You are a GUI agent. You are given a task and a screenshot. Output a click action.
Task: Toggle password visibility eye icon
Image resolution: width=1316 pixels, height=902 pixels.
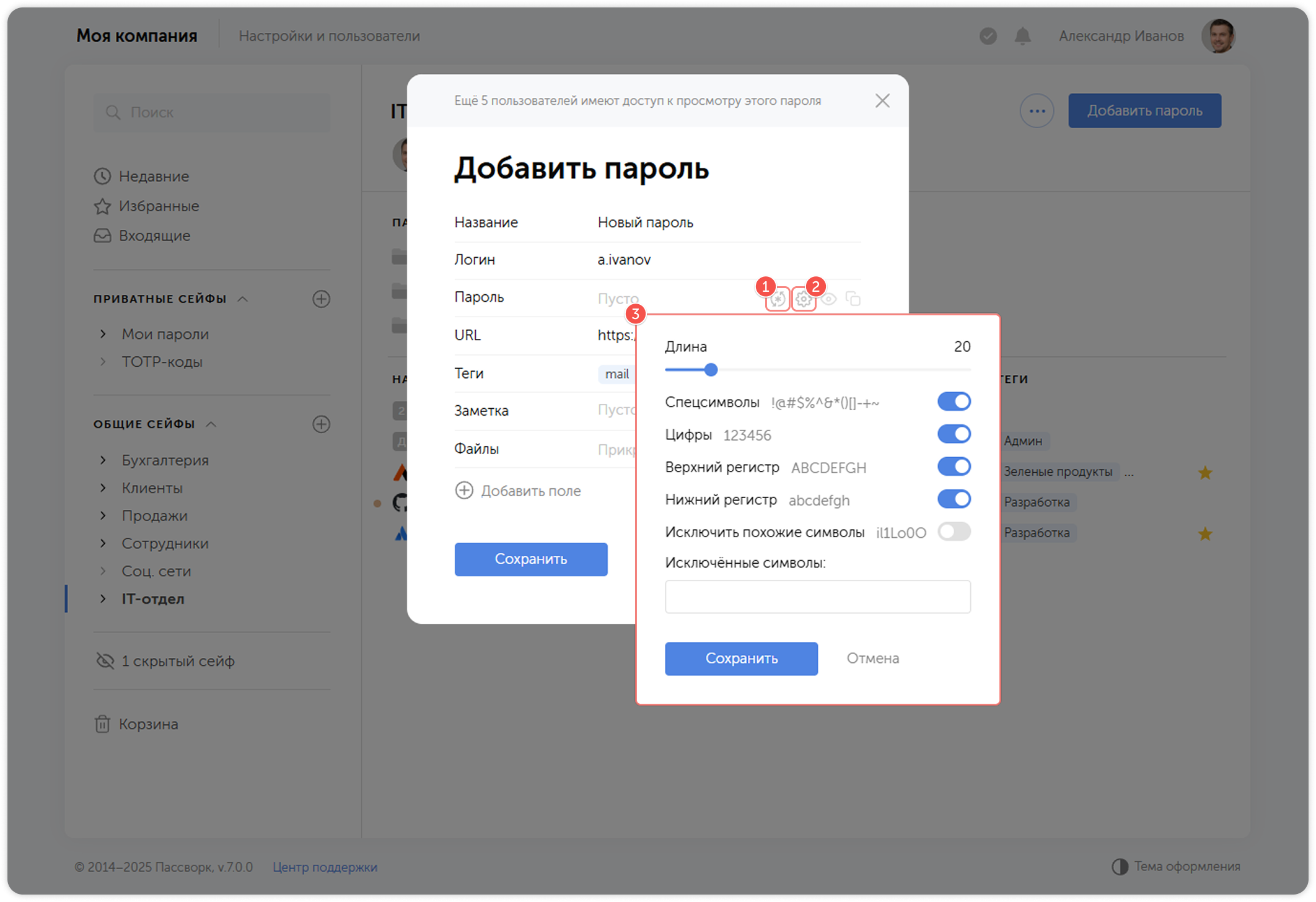pos(829,299)
